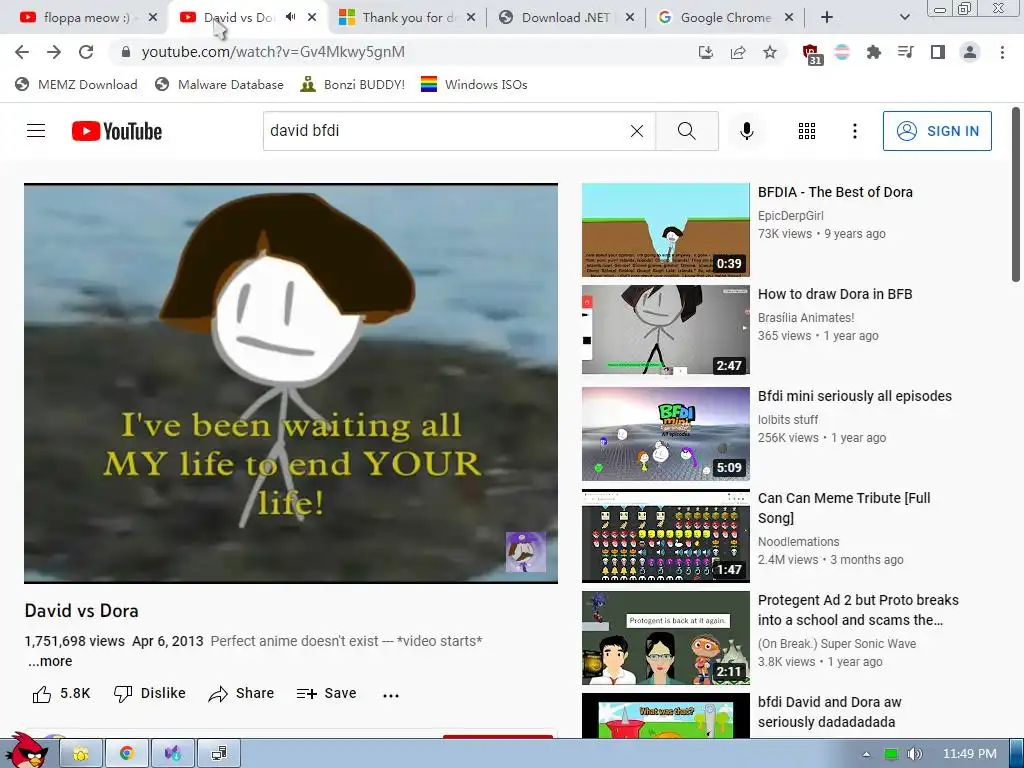
Task: Click the browser Back arrow
Action: (x=22, y=52)
